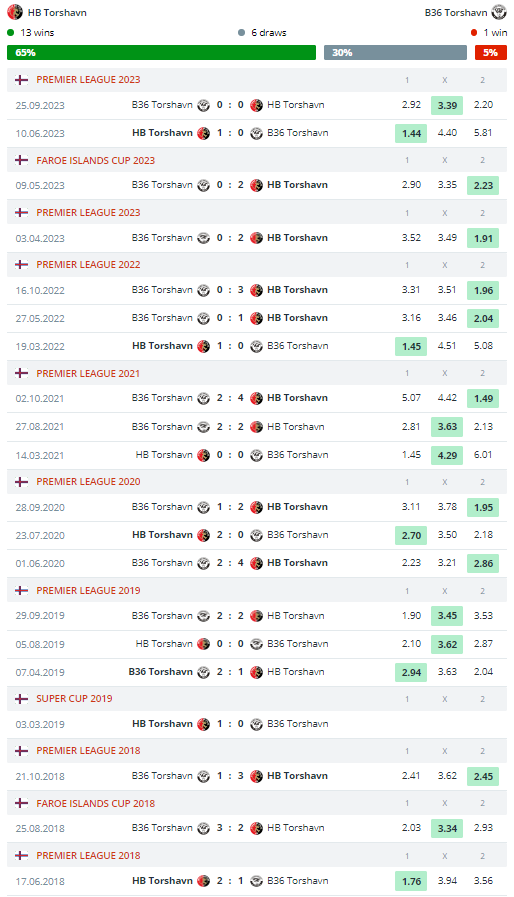Viewport: 514px width, 897px height.
Task: Click the grey 30% draws bar
Action: tap(396, 53)
